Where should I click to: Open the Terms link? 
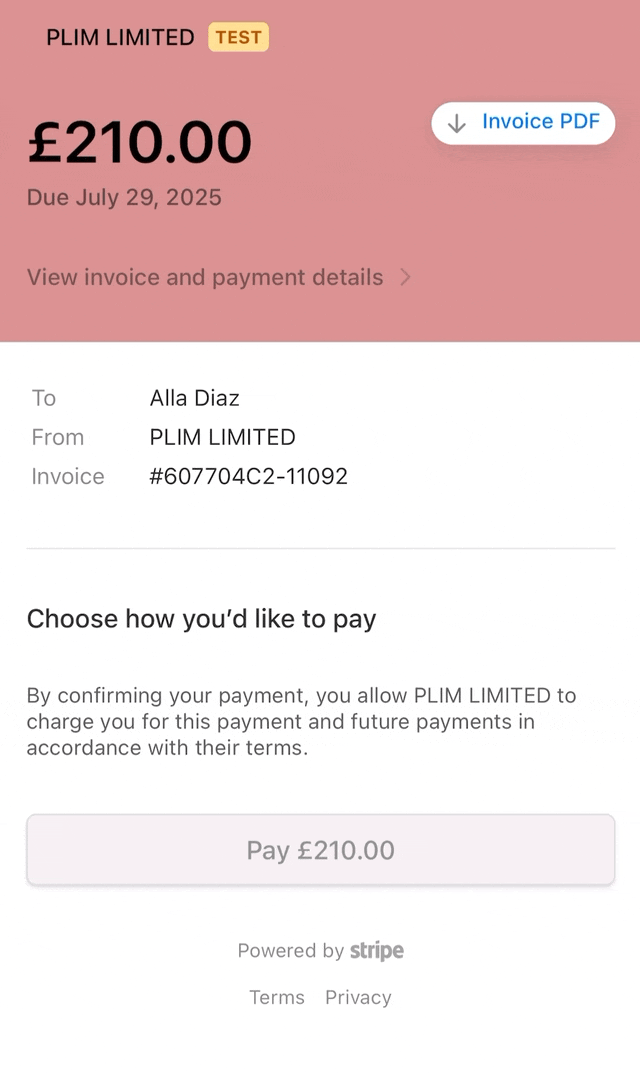pos(277,997)
